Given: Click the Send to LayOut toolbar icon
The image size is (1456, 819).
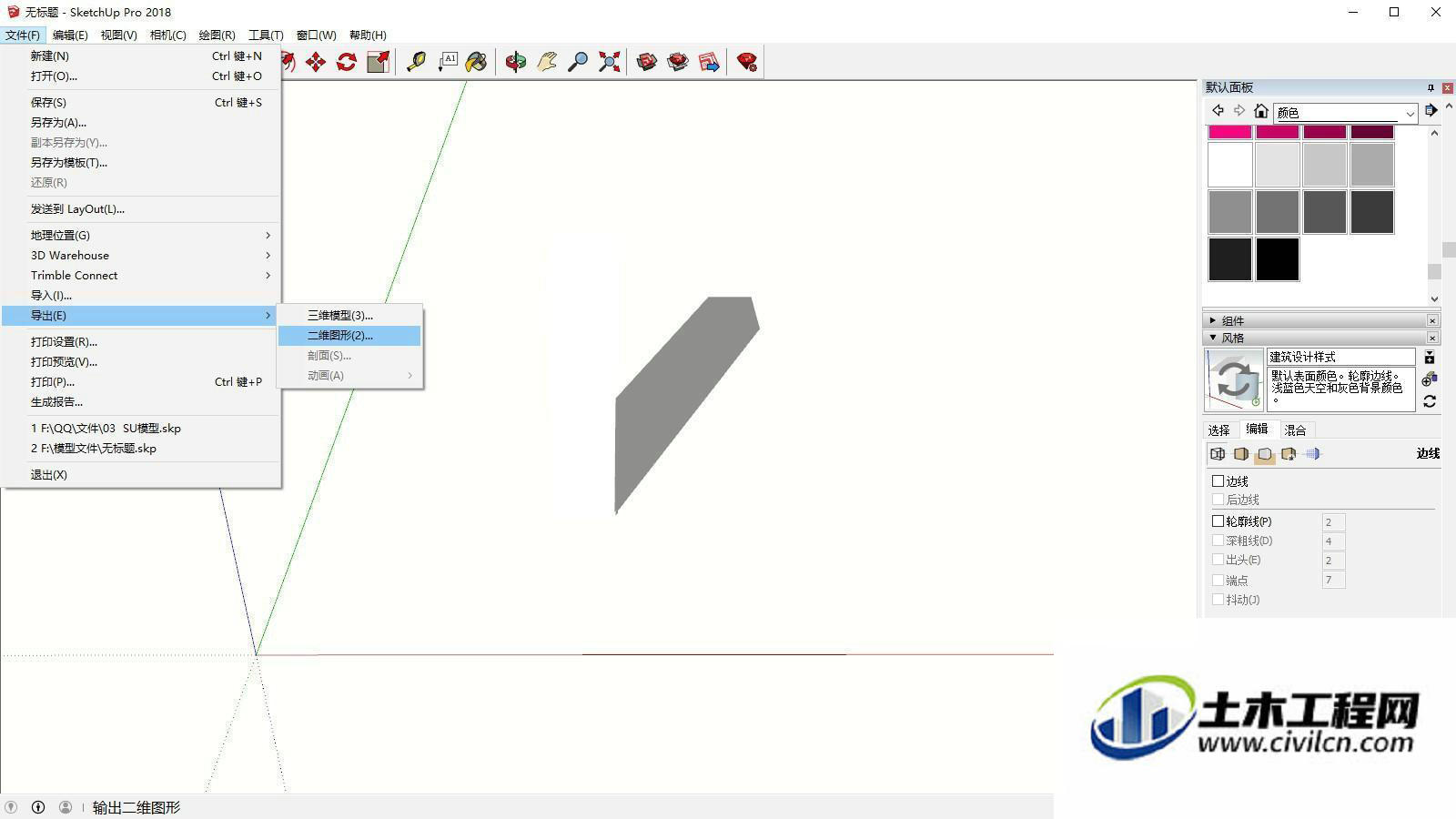Looking at the screenshot, I should 709,62.
